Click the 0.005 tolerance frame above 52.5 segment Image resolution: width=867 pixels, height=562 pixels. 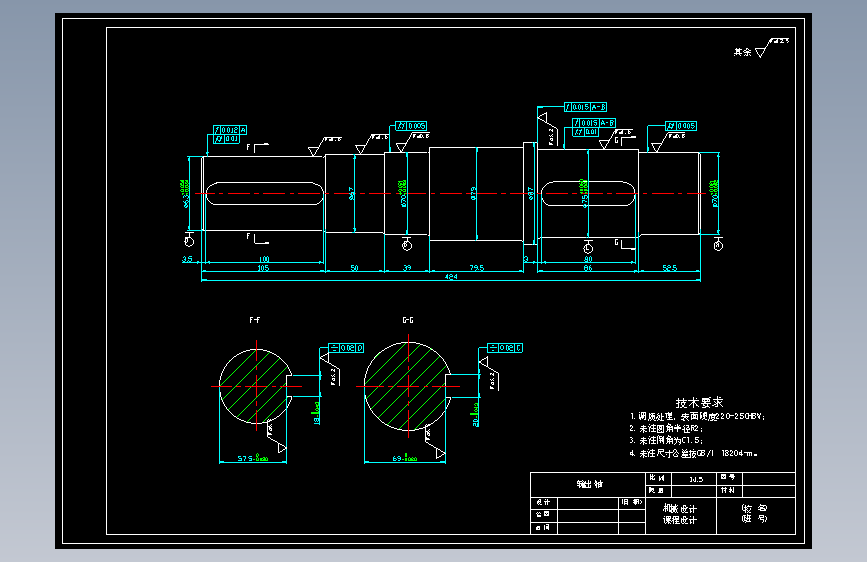pos(681,126)
